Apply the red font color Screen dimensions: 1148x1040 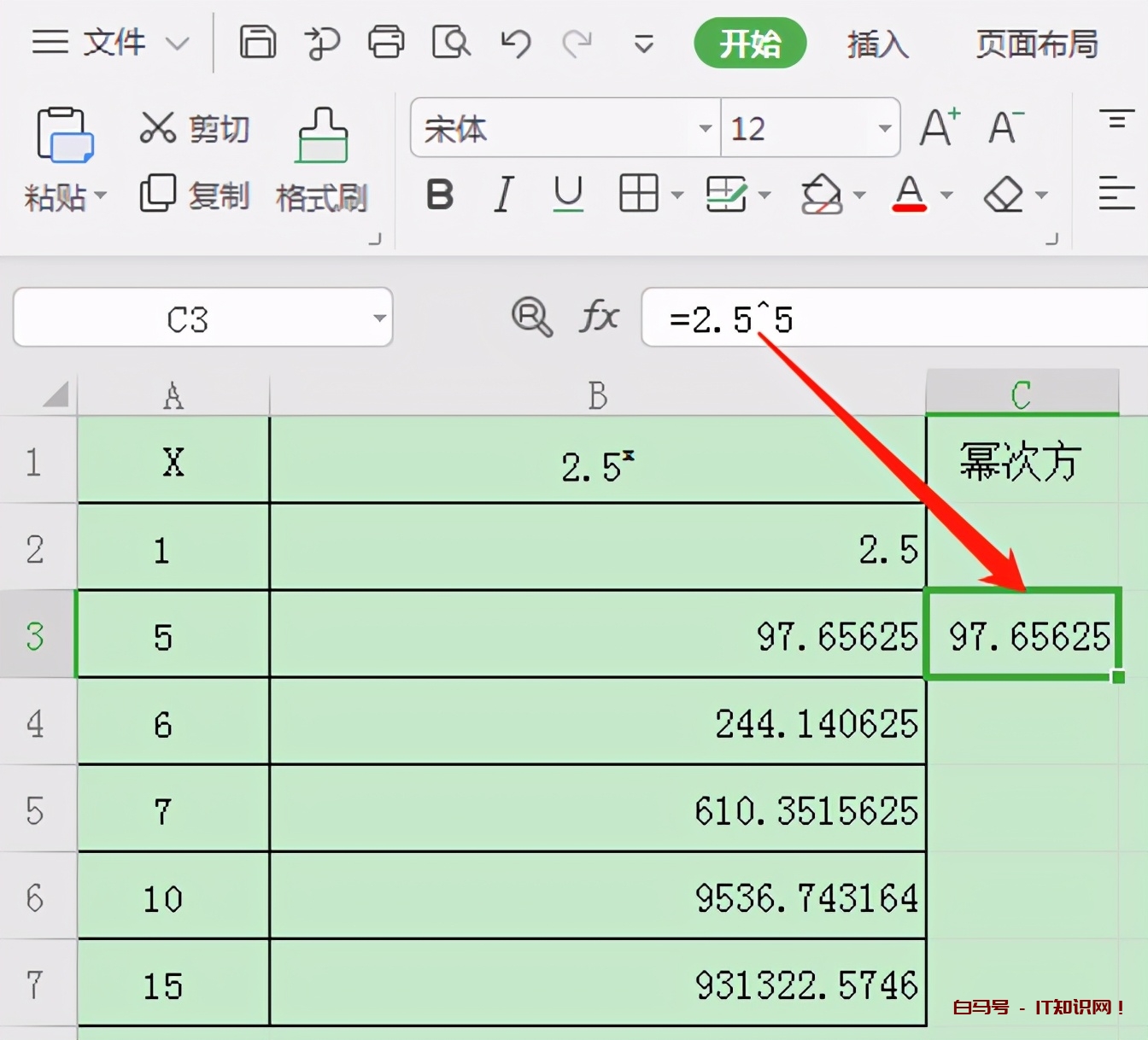pyautogui.click(x=910, y=194)
